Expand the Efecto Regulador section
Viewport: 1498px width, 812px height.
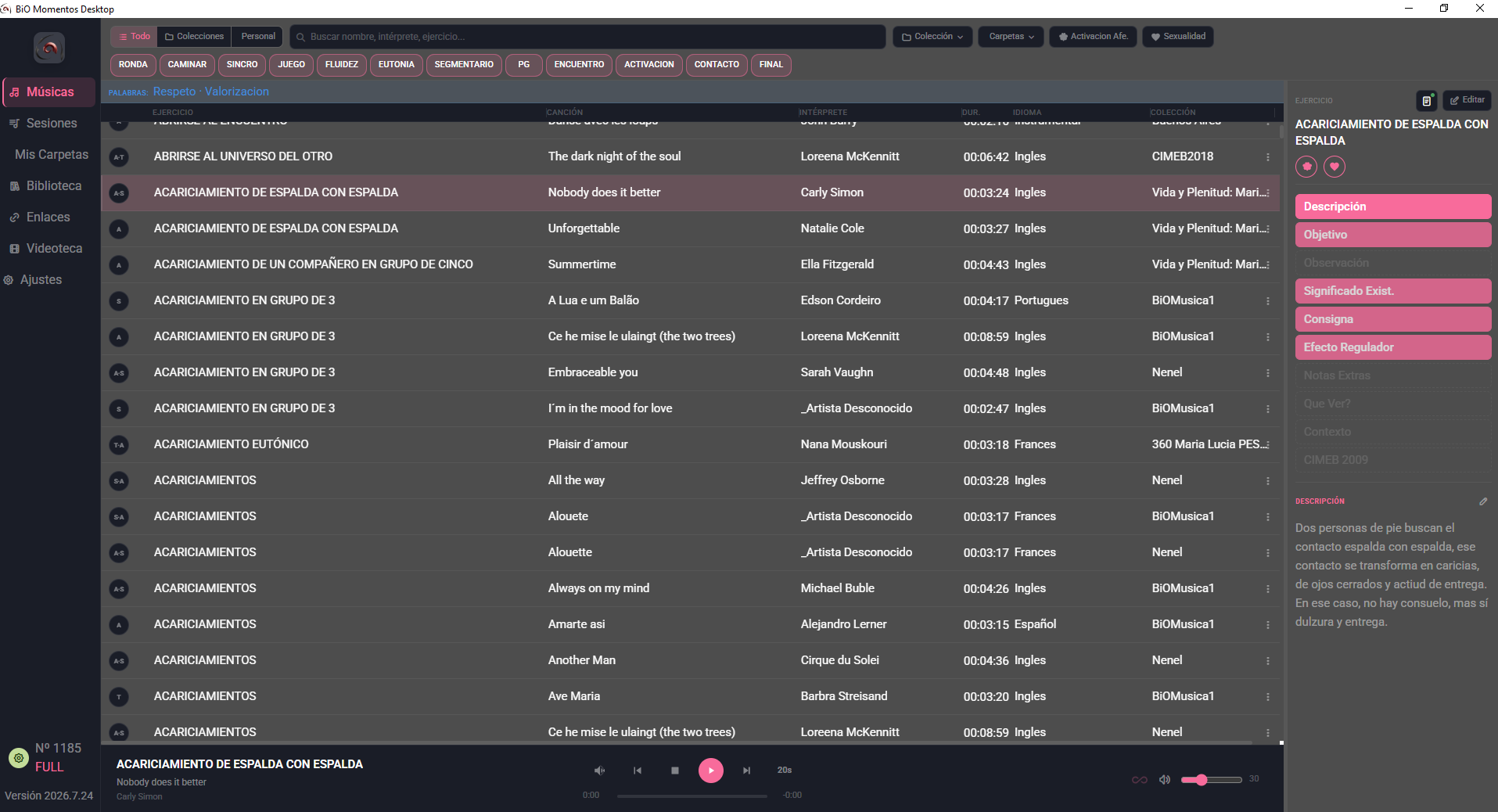click(1393, 347)
